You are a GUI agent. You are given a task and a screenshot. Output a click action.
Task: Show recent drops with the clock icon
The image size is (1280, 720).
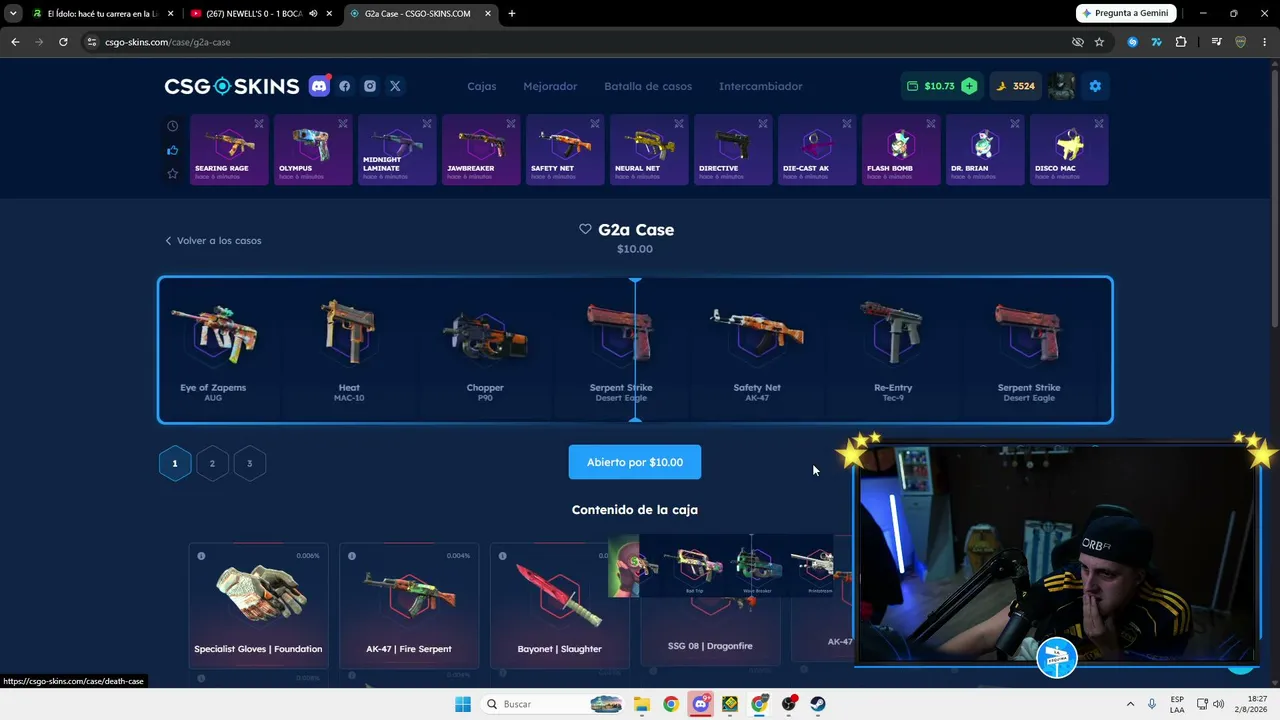(x=173, y=126)
